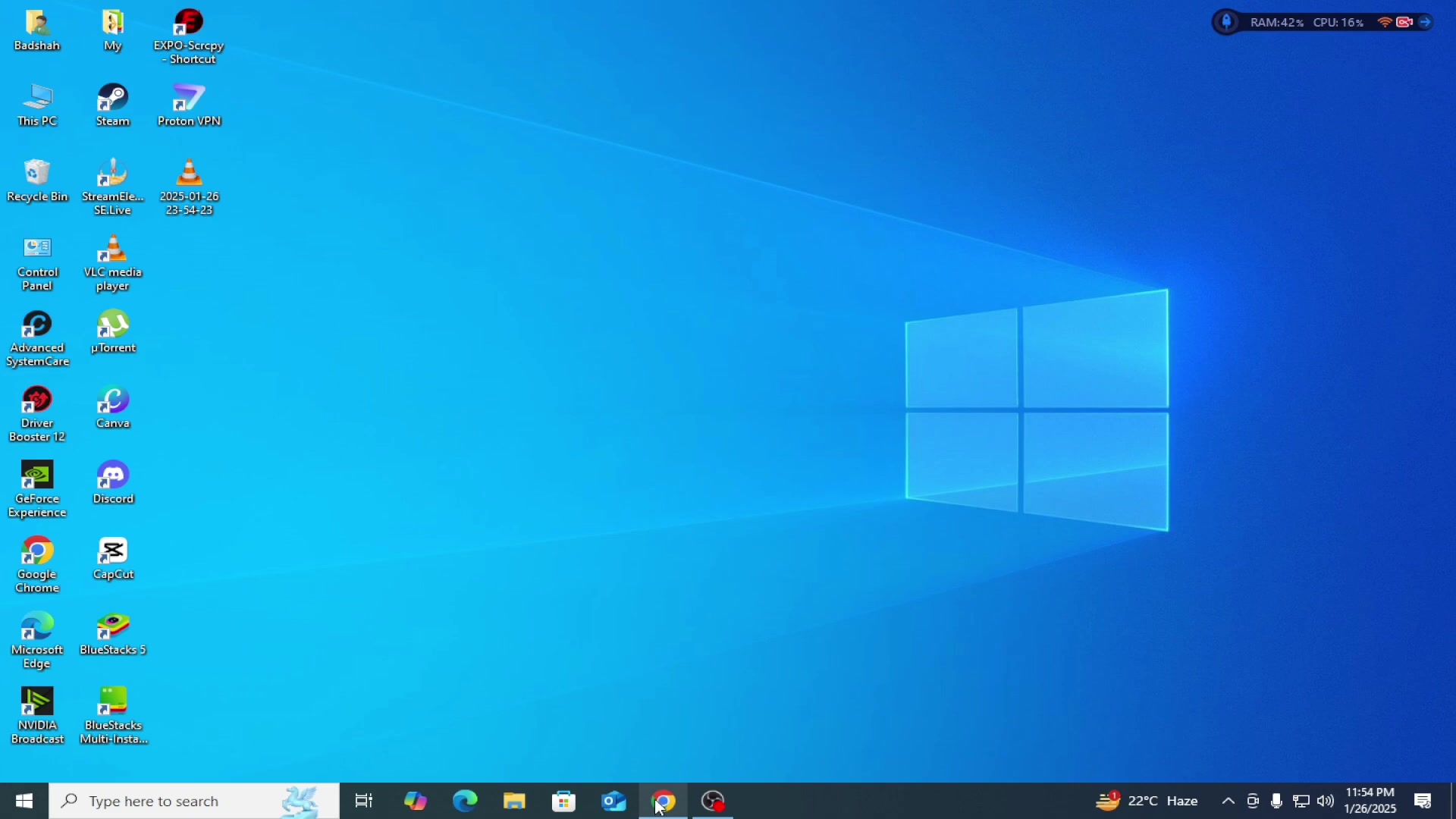Click the rocket boost icon in widget
Viewport: 1456px width, 819px height.
coord(1227,22)
